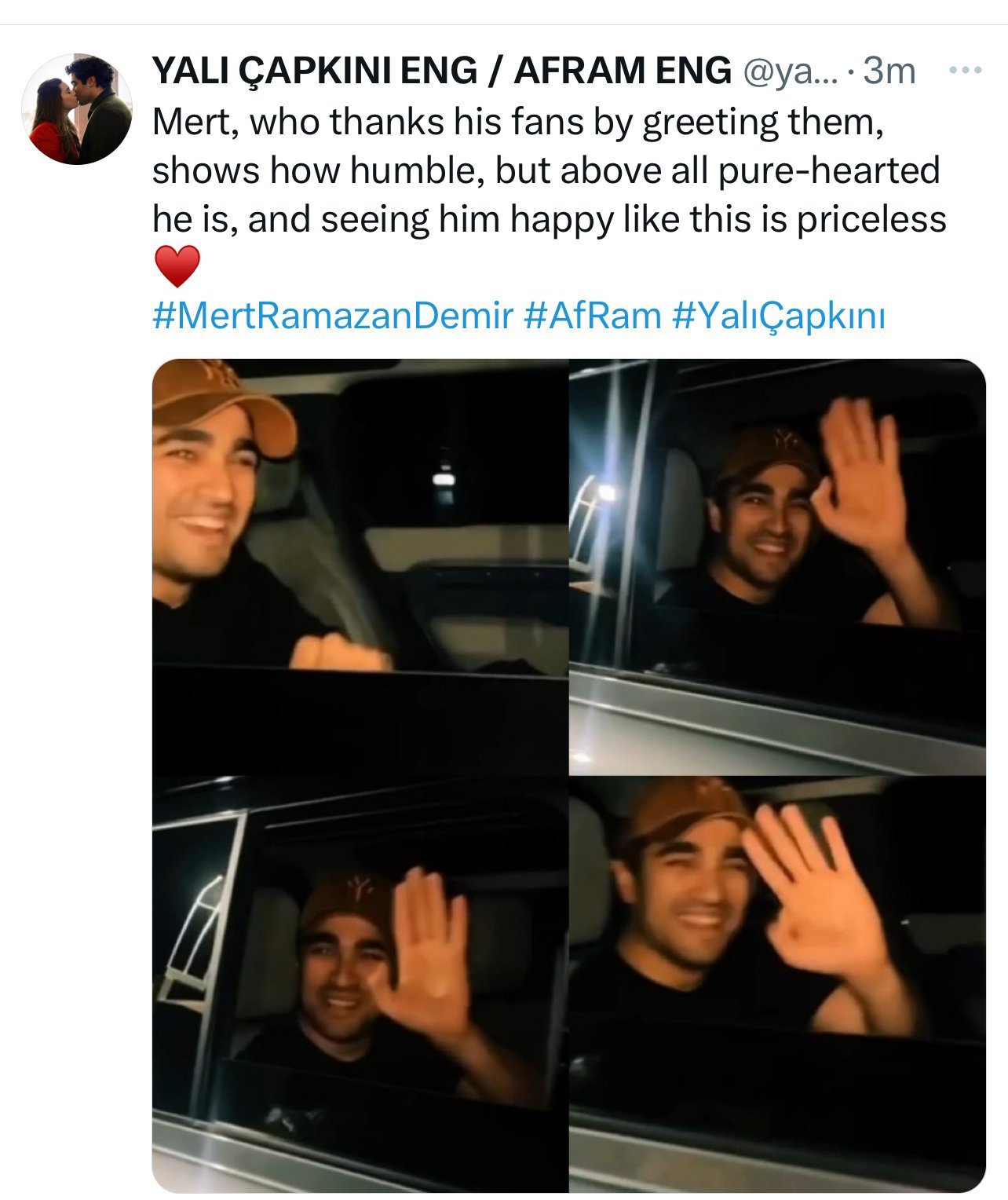Viewport: 1008px width, 1200px height.
Task: Open the three-dot more options menu
Action: point(965,71)
